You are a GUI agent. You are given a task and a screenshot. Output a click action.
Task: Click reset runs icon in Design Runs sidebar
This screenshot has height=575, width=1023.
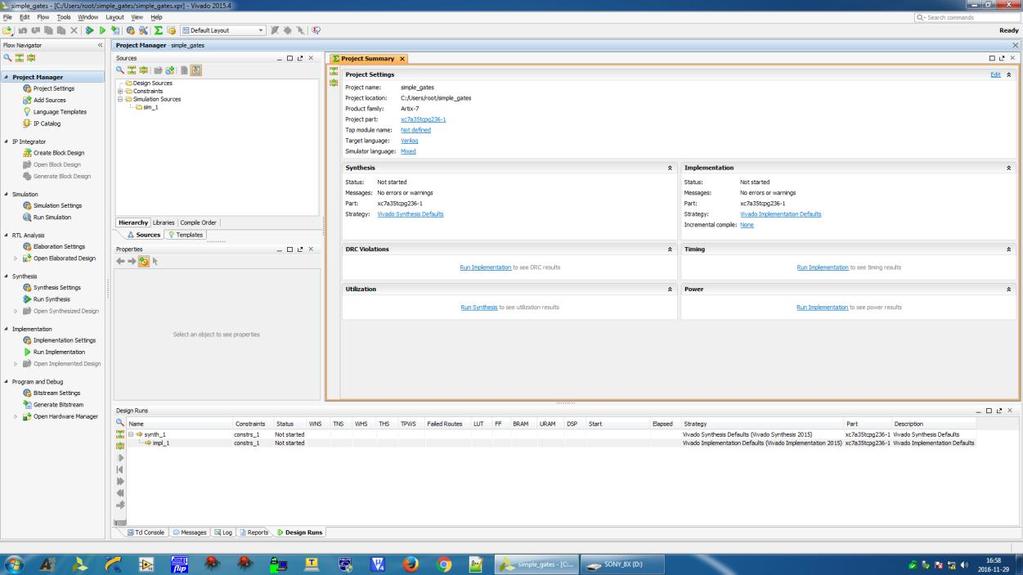coord(120,470)
